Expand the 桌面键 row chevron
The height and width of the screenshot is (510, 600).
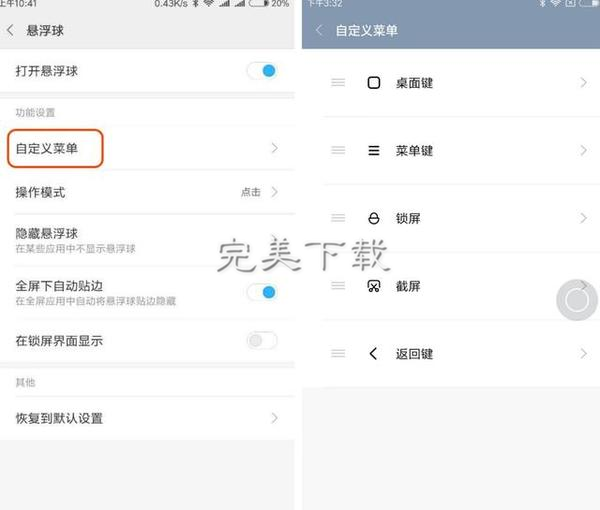[x=583, y=82]
